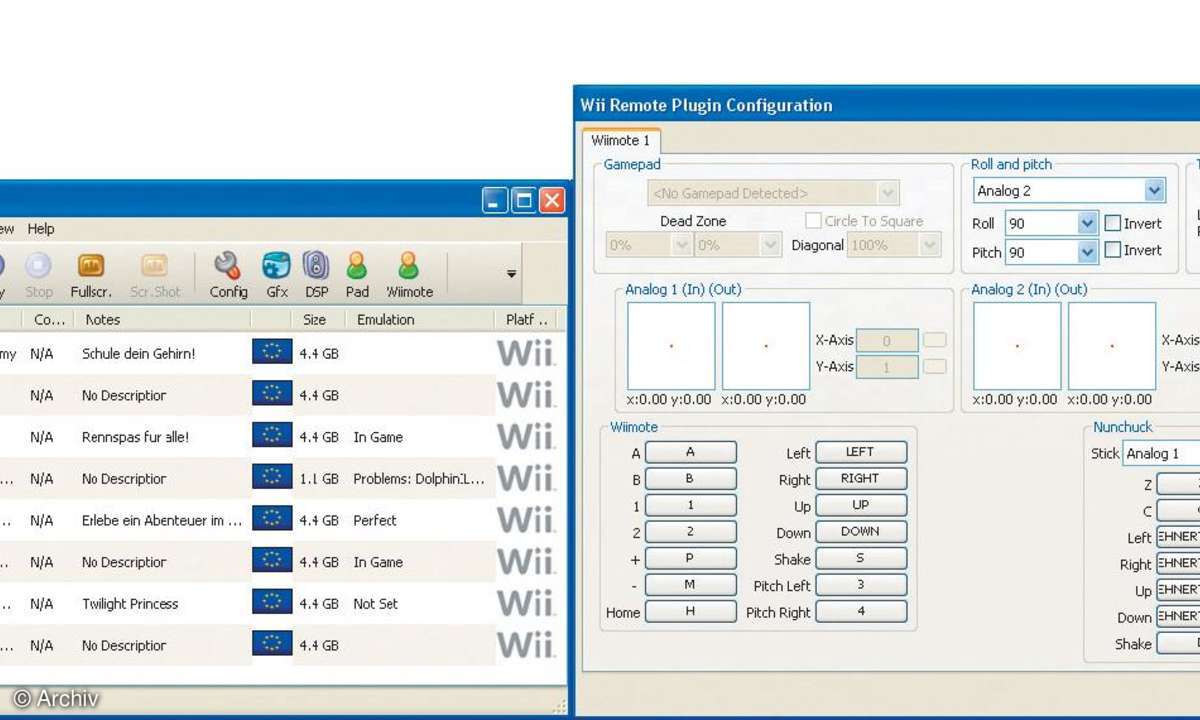Screen dimensions: 1200x720
Task: Open the Gfx graphics plugin settings
Action: (x=277, y=275)
